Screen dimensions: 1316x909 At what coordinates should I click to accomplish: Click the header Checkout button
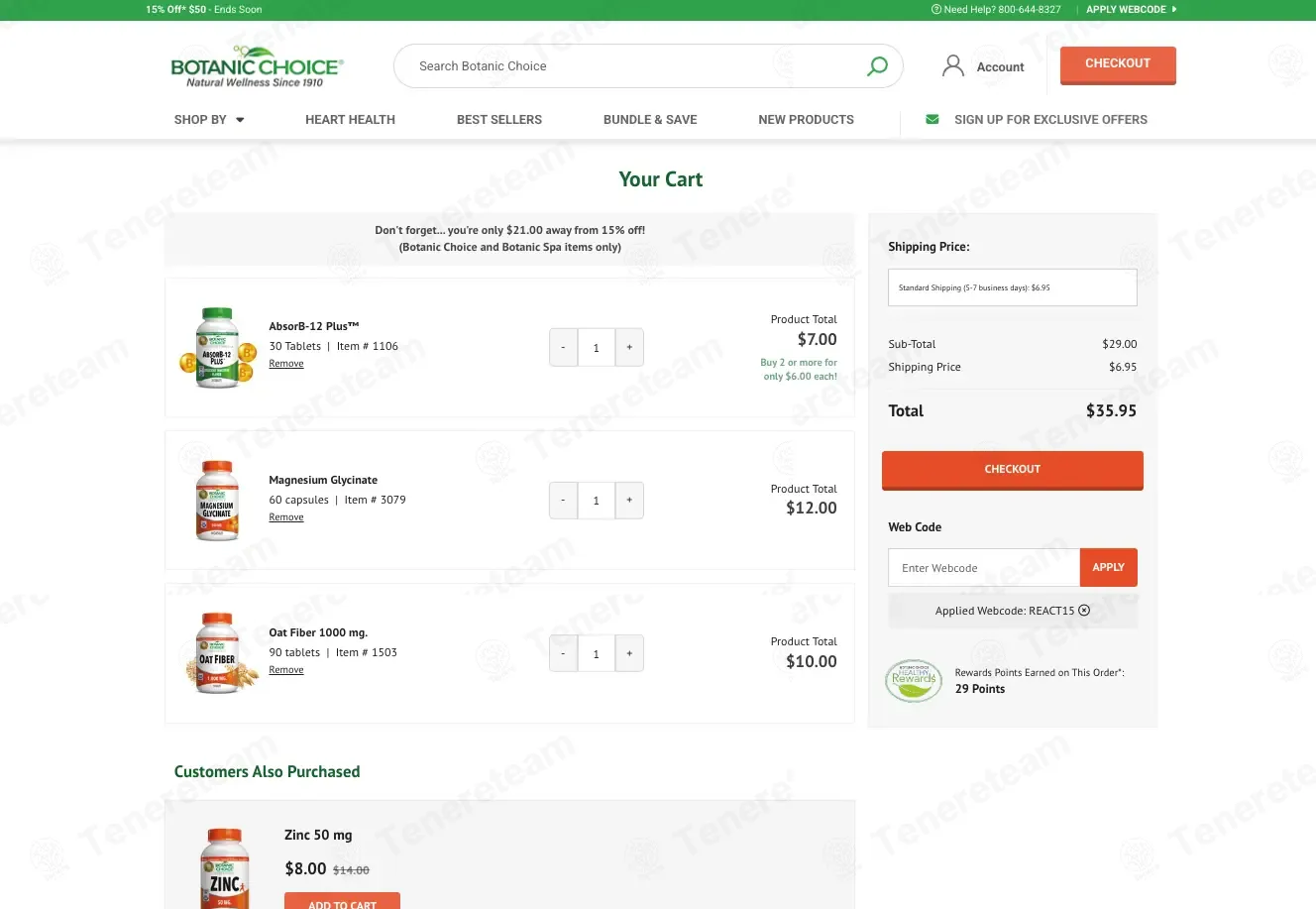tap(1118, 64)
